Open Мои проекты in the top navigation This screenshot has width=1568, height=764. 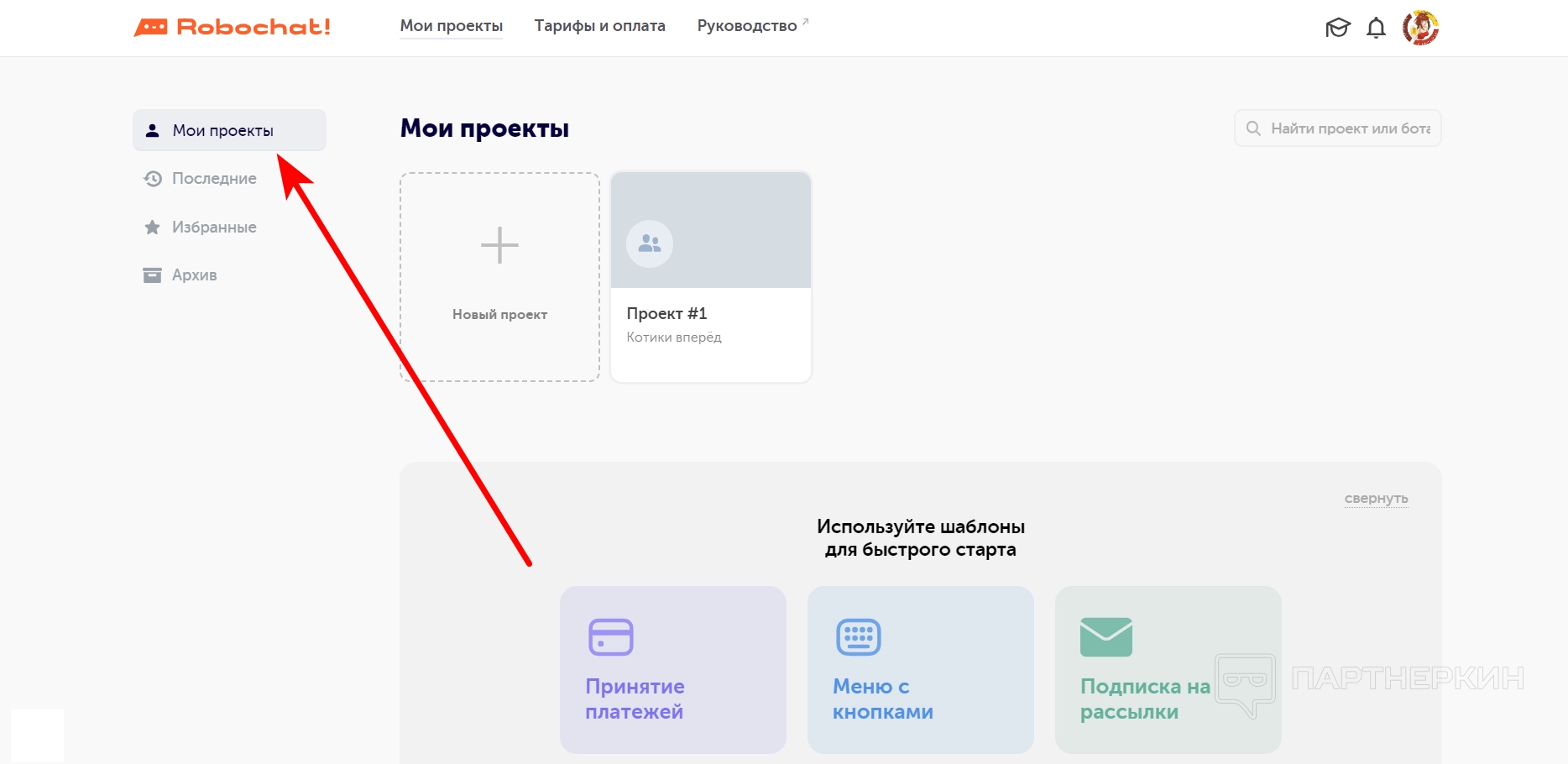pyautogui.click(x=451, y=26)
